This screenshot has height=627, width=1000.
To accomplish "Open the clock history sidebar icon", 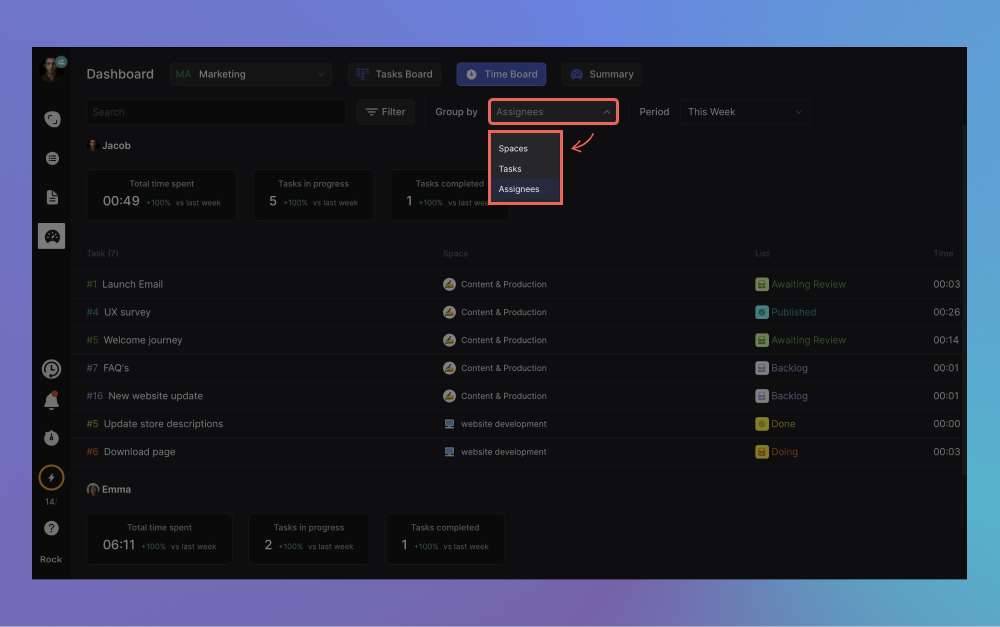I will coord(51,369).
